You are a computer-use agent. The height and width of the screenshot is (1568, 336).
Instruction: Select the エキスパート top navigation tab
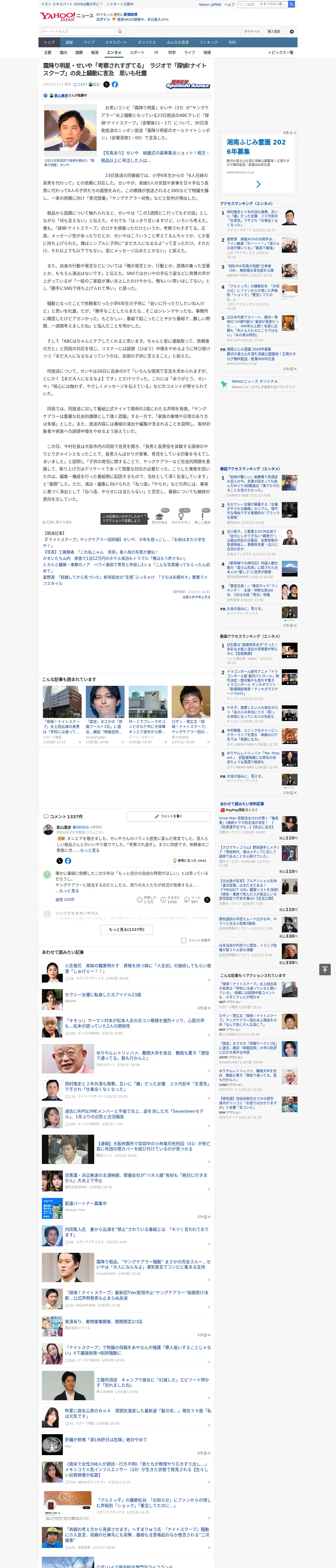[116, 43]
